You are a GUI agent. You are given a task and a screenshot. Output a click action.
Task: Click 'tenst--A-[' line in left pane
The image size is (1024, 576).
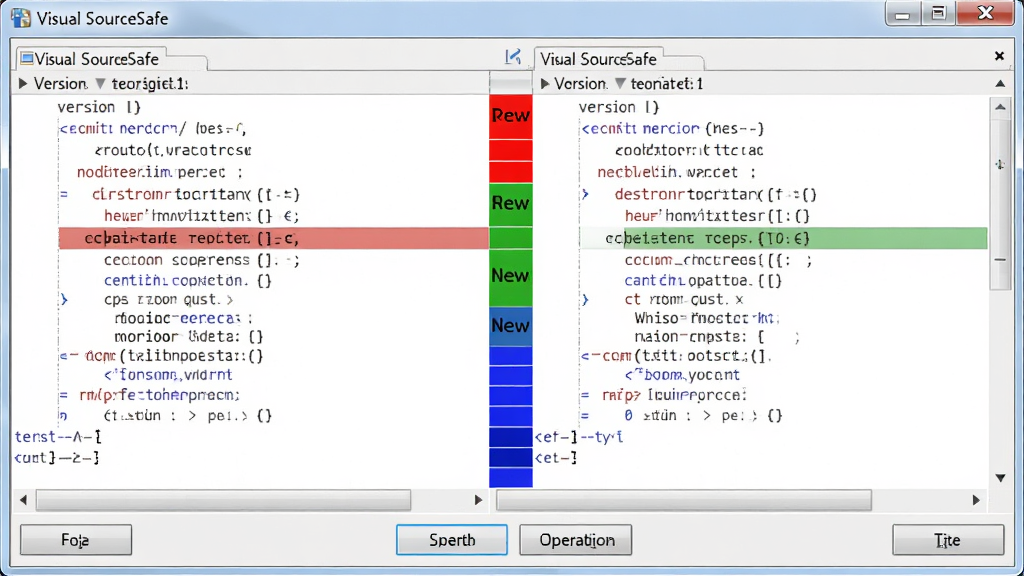coord(58,437)
